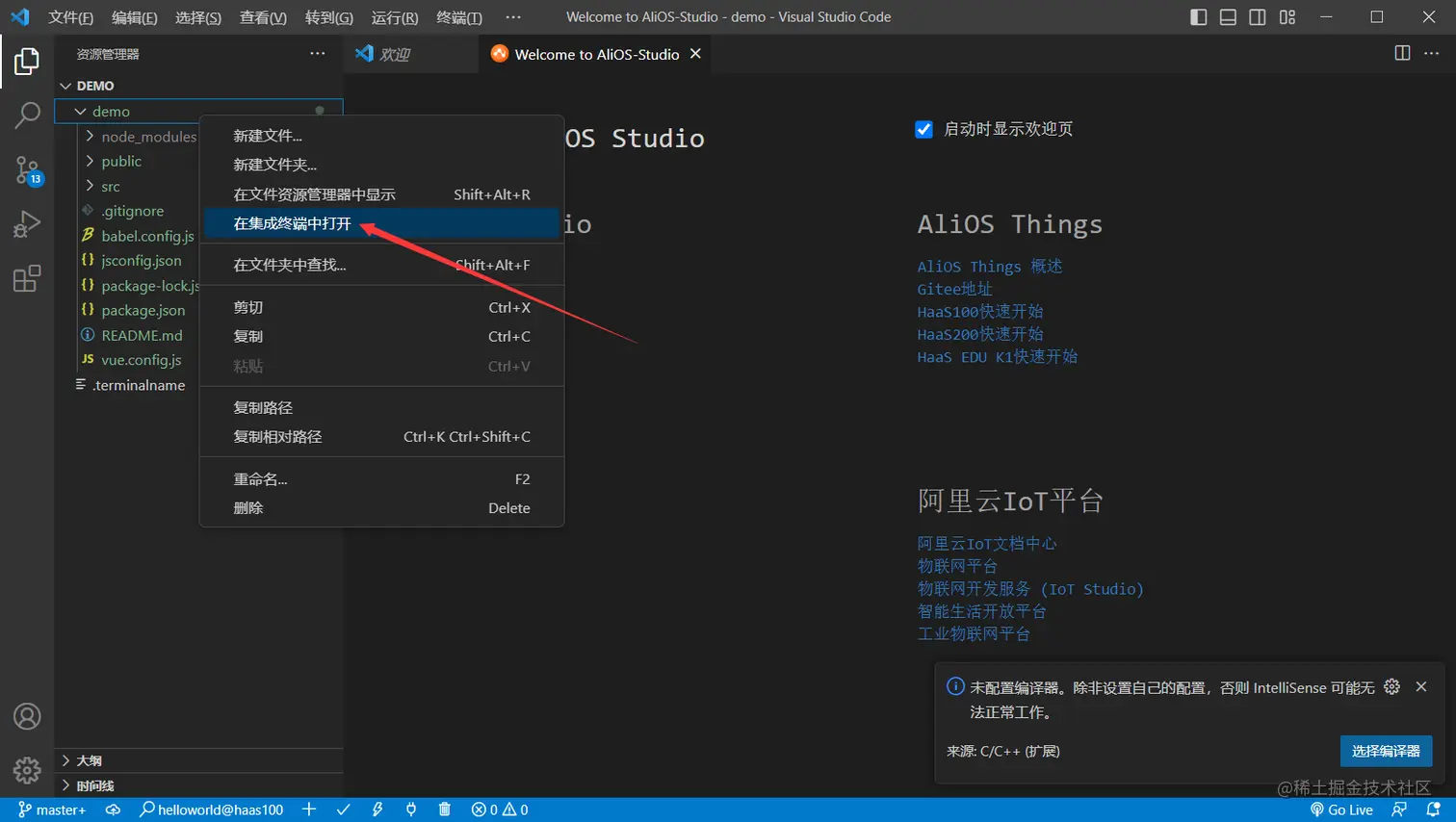Viewport: 1456px width, 822px height.
Task: Open the 文件(F) menu
Action: (70, 17)
